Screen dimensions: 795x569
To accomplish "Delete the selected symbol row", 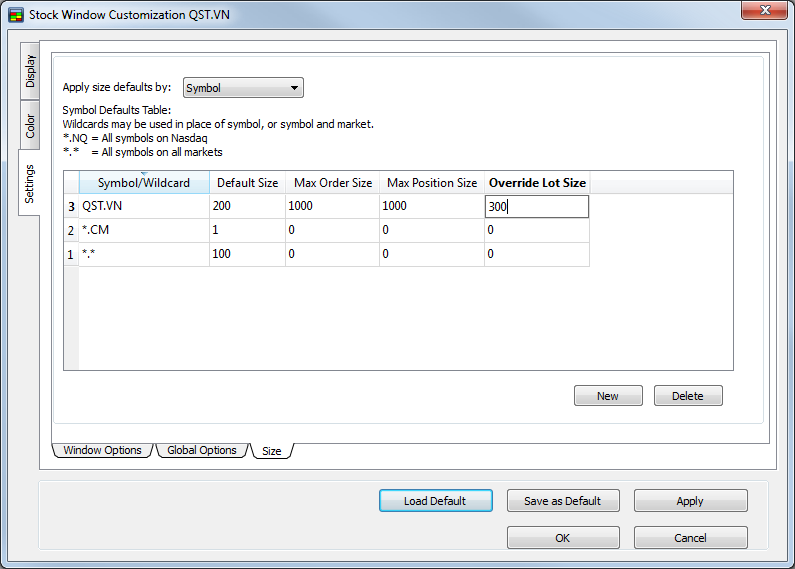I will (x=688, y=396).
